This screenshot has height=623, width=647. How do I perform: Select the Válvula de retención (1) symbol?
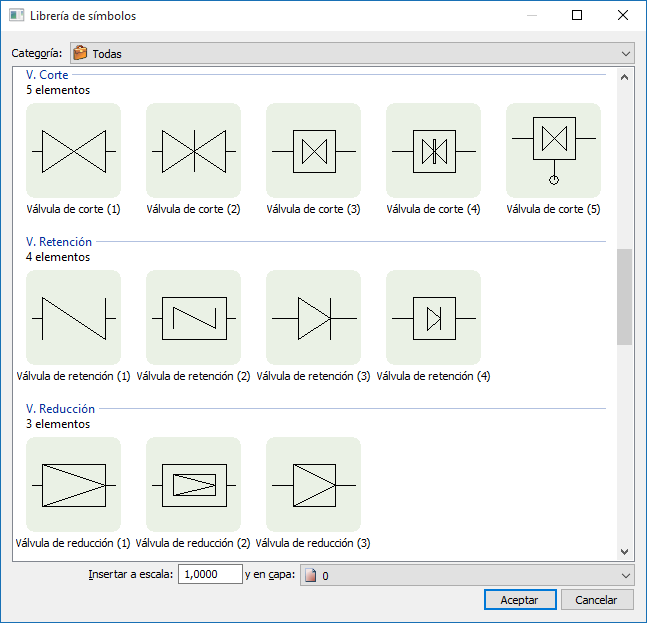(73, 318)
